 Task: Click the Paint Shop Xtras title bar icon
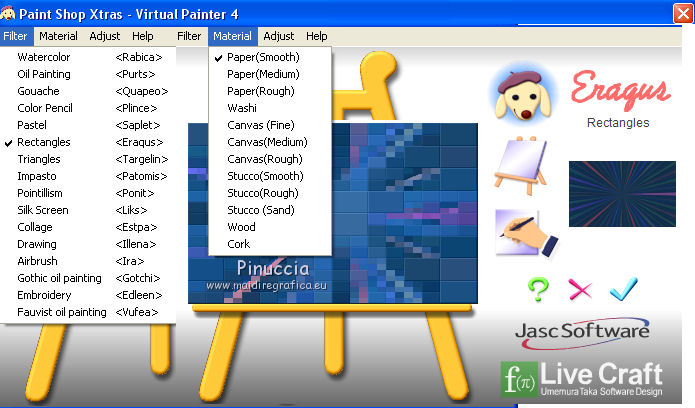point(8,14)
